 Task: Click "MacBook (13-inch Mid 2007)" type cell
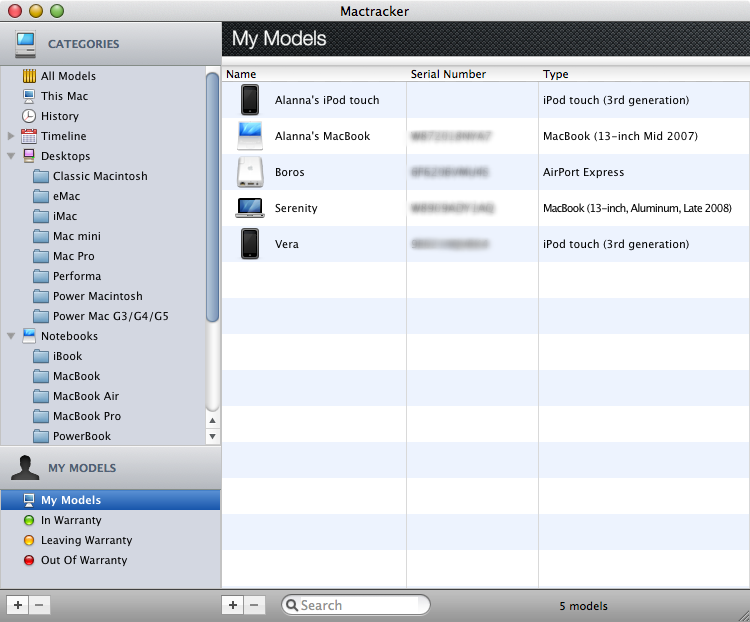(620, 136)
